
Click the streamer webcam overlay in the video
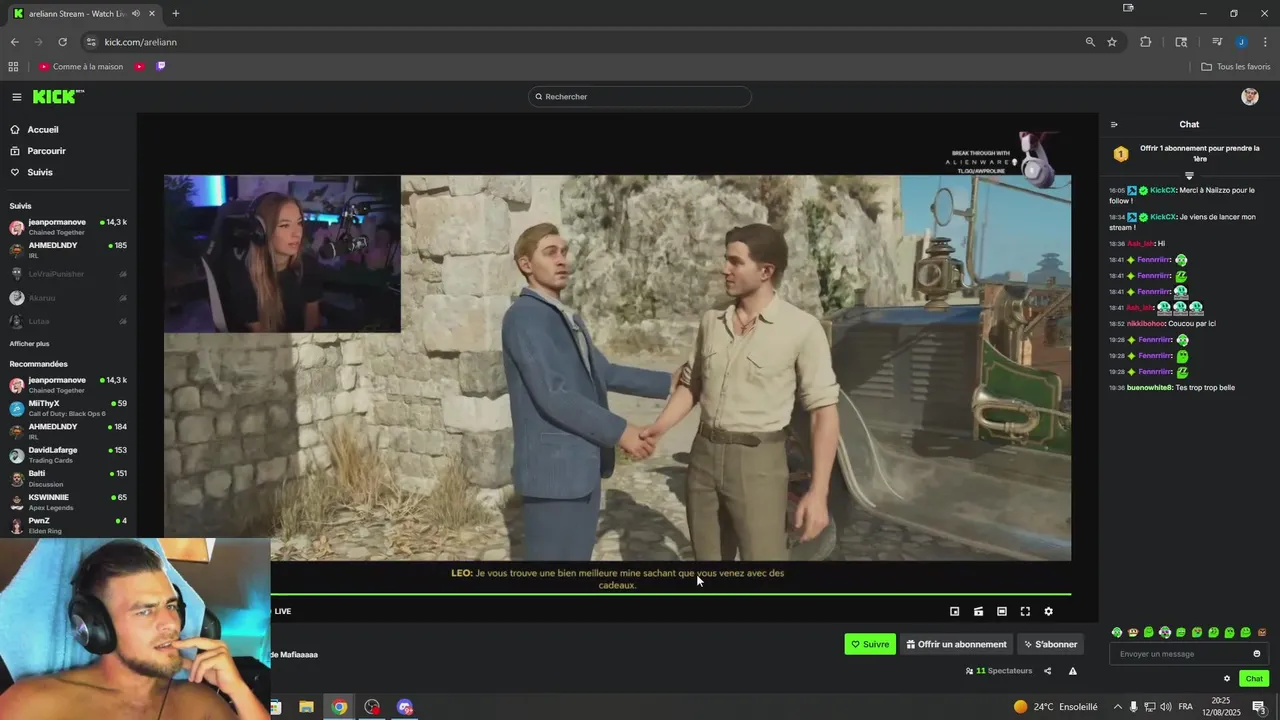pos(282,254)
